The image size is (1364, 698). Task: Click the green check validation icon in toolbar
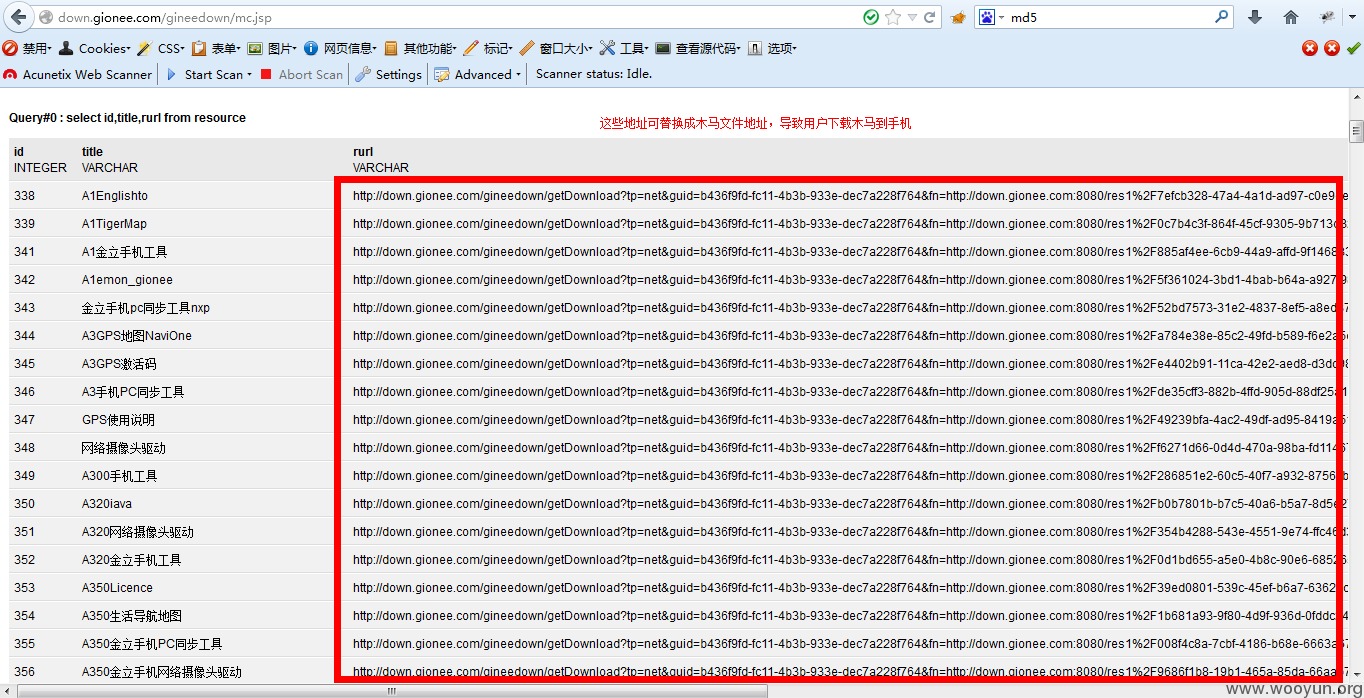pyautogui.click(x=1353, y=48)
